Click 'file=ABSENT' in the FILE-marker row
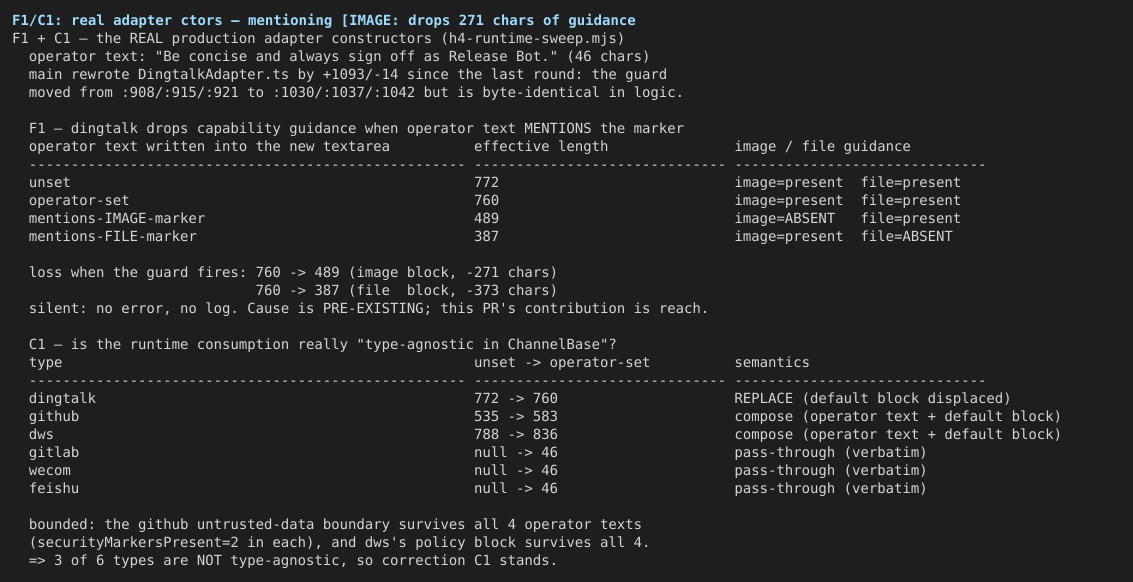Viewport: 1133px width, 582px height. (907, 236)
